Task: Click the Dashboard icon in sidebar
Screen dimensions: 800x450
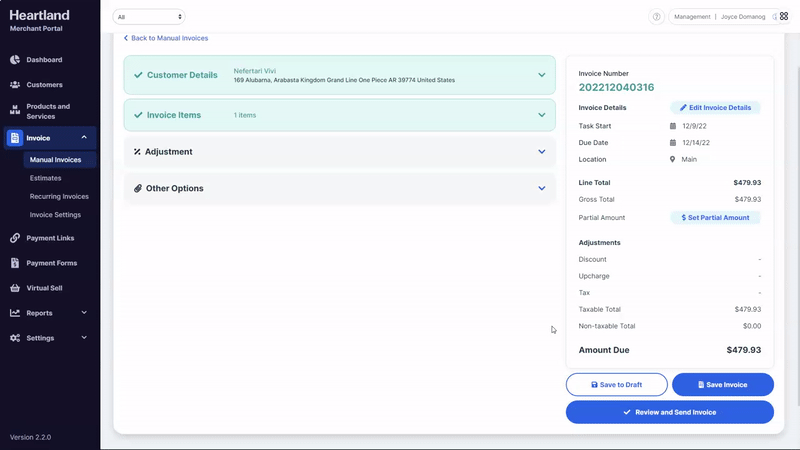Action: point(15,60)
